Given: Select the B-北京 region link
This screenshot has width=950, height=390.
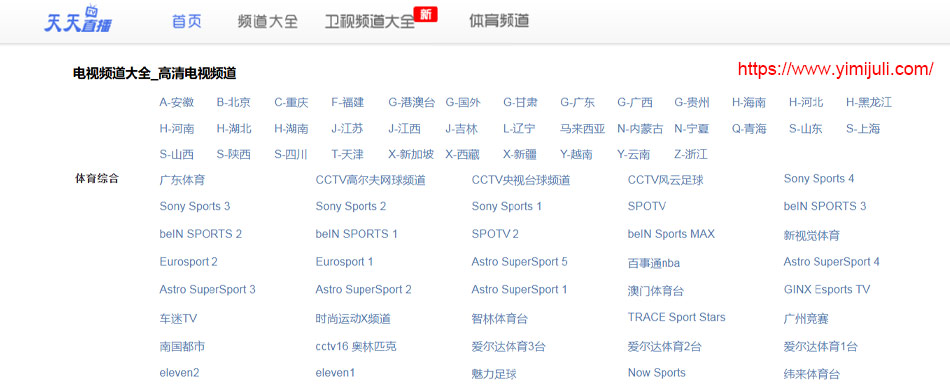Looking at the screenshot, I should (x=234, y=102).
